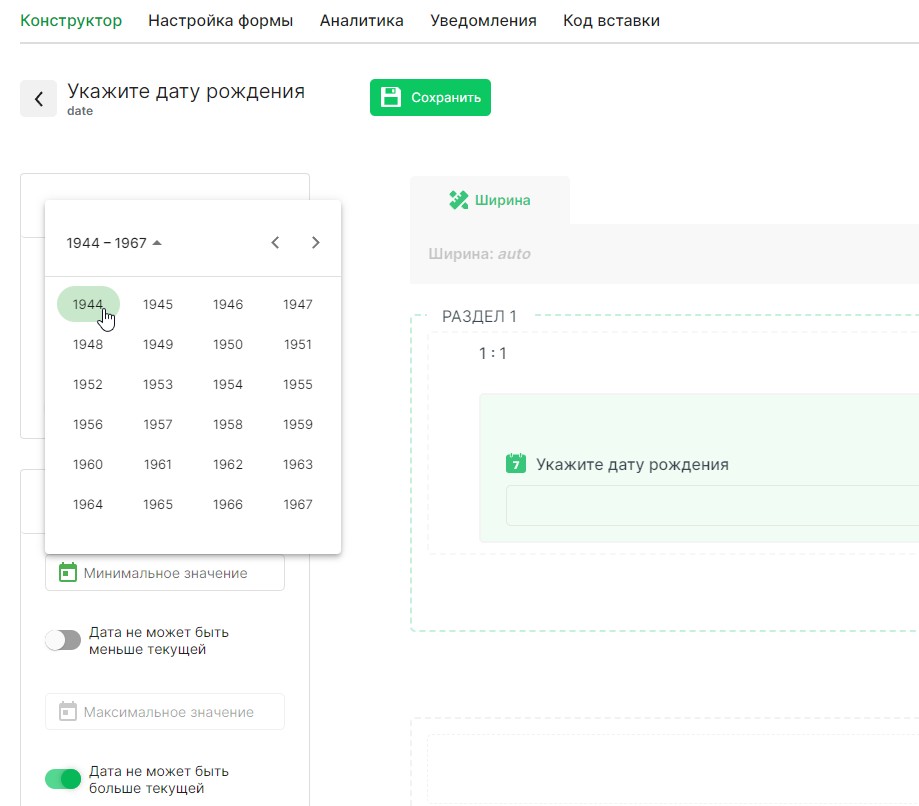
Task: Click the floppy disk save icon
Action: click(391, 97)
